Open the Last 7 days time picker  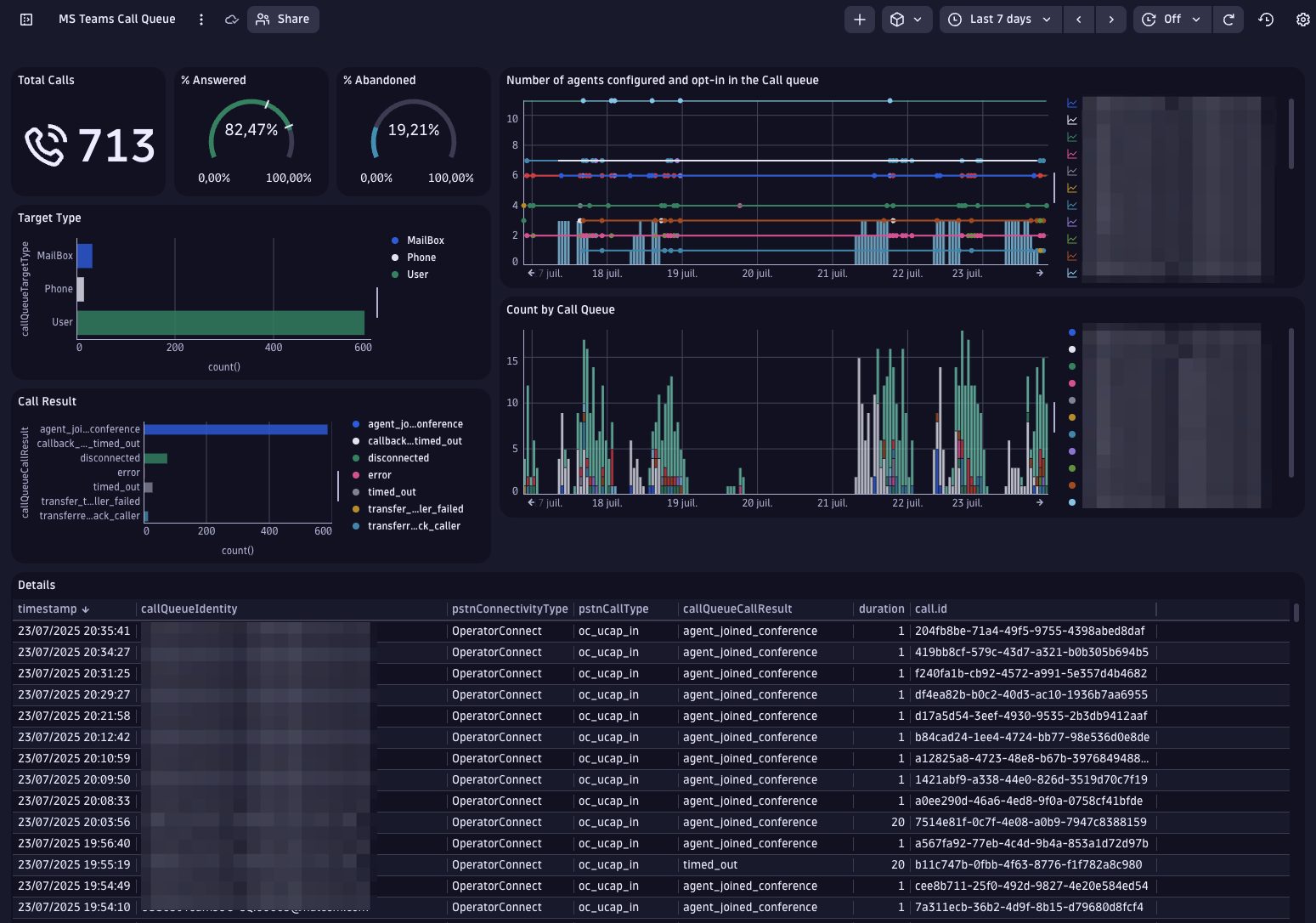tap(1000, 19)
